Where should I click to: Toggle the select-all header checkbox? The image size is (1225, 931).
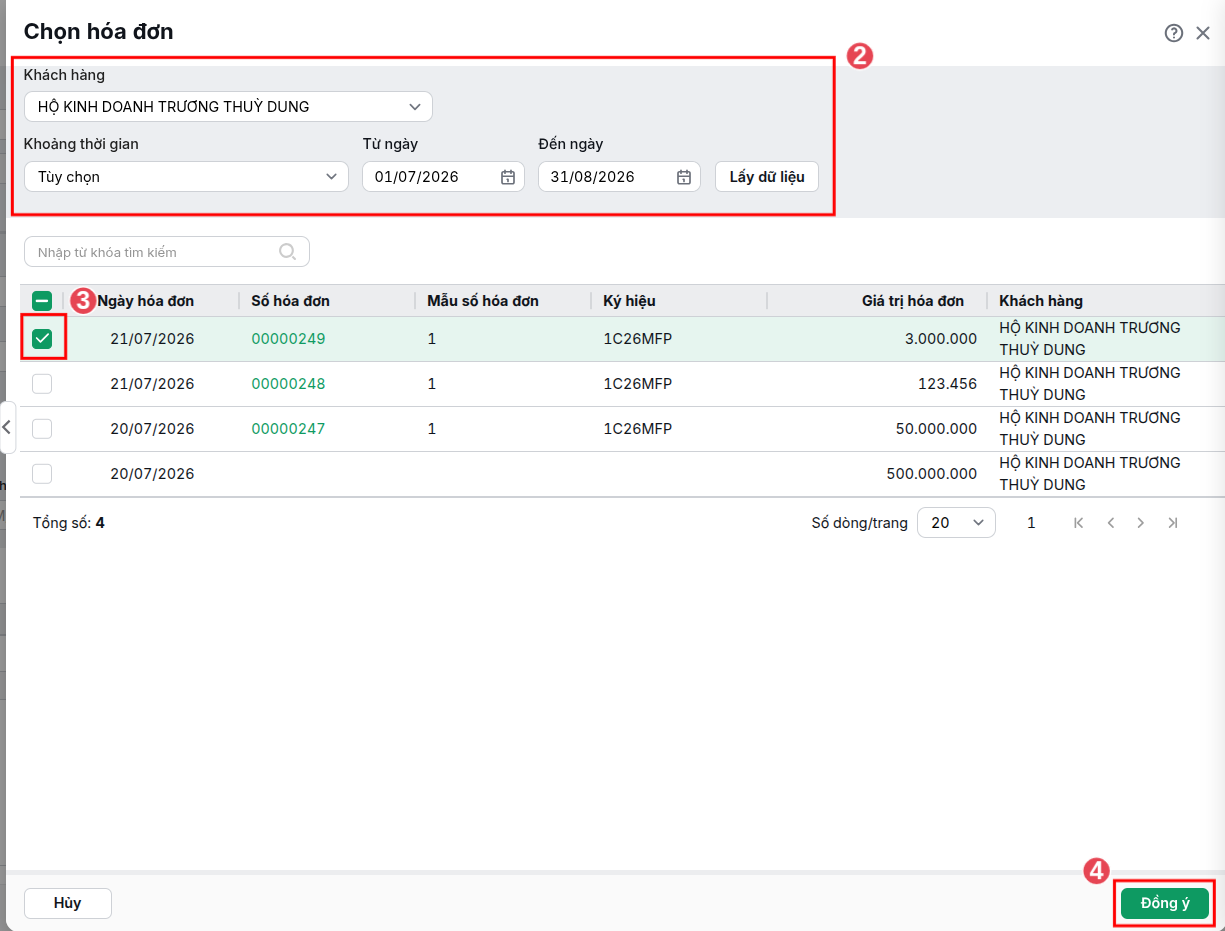pos(42,300)
